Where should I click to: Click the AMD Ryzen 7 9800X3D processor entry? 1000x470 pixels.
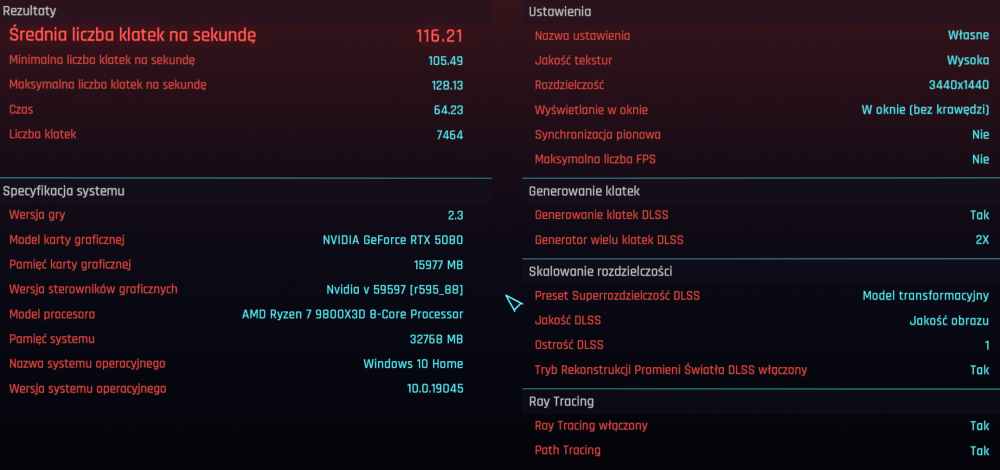352,314
